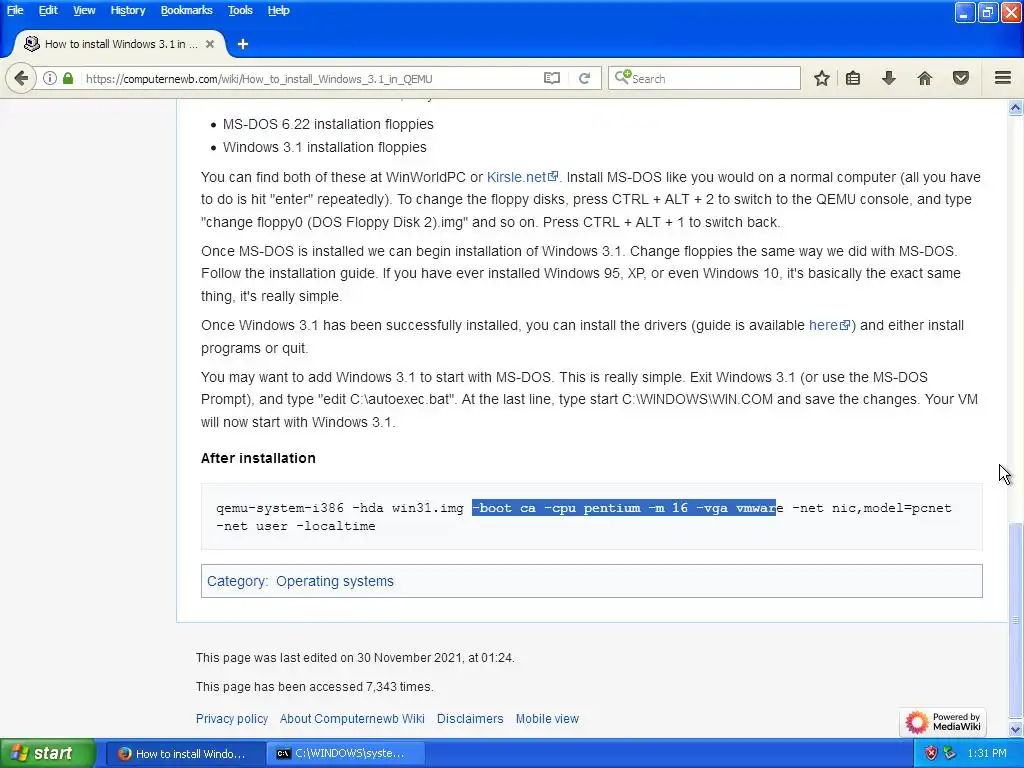Follow the Kirsle.net link
This screenshot has width=1024, height=768.
click(522, 177)
